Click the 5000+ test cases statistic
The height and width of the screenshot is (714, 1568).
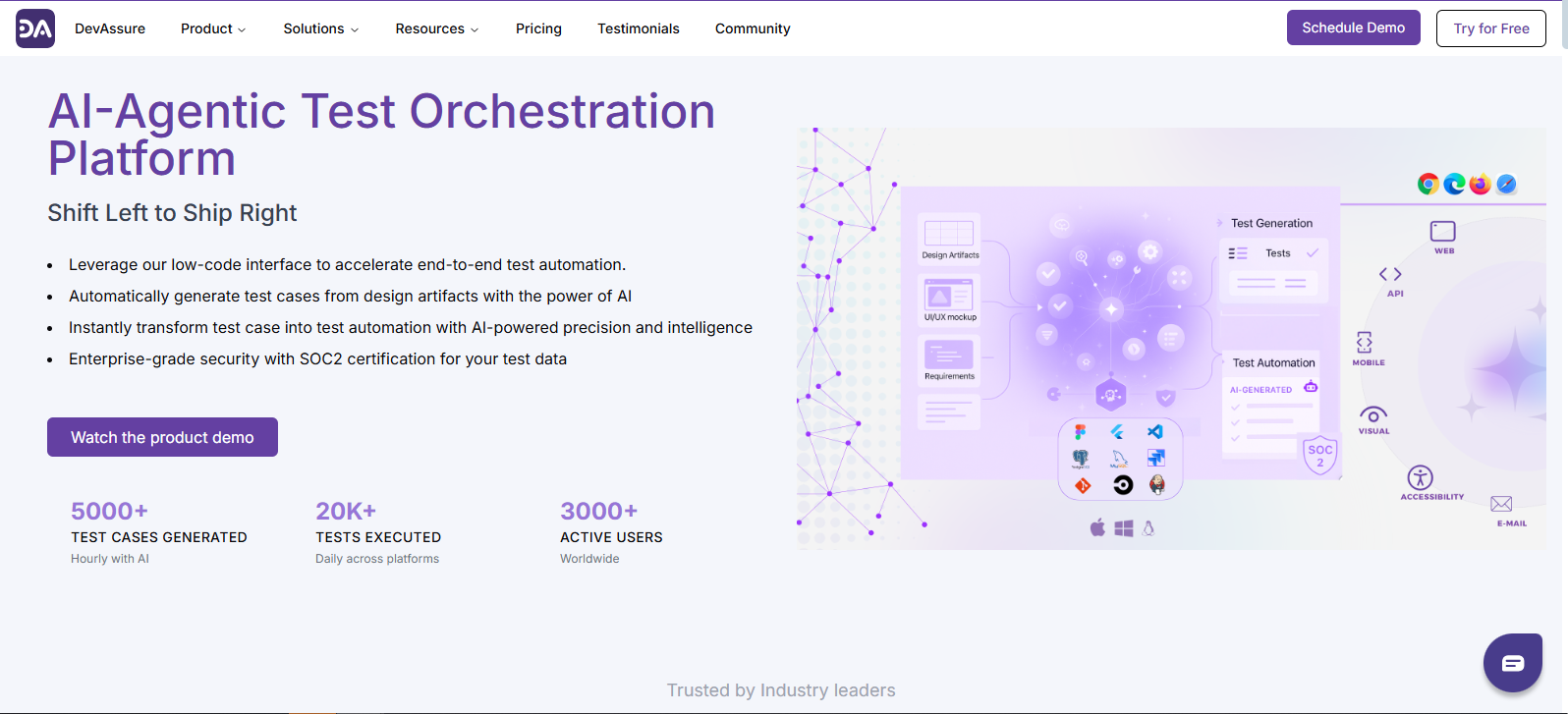(159, 533)
